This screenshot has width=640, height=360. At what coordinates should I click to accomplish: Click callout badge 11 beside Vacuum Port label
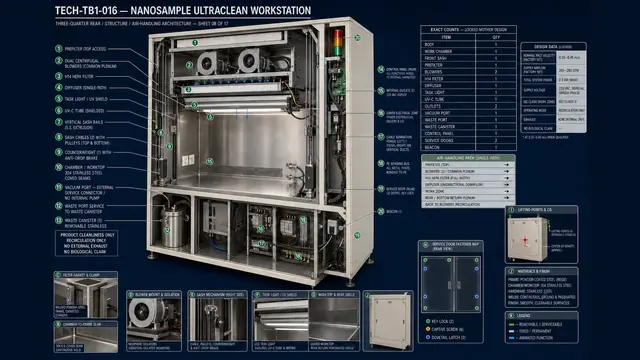tap(59, 187)
